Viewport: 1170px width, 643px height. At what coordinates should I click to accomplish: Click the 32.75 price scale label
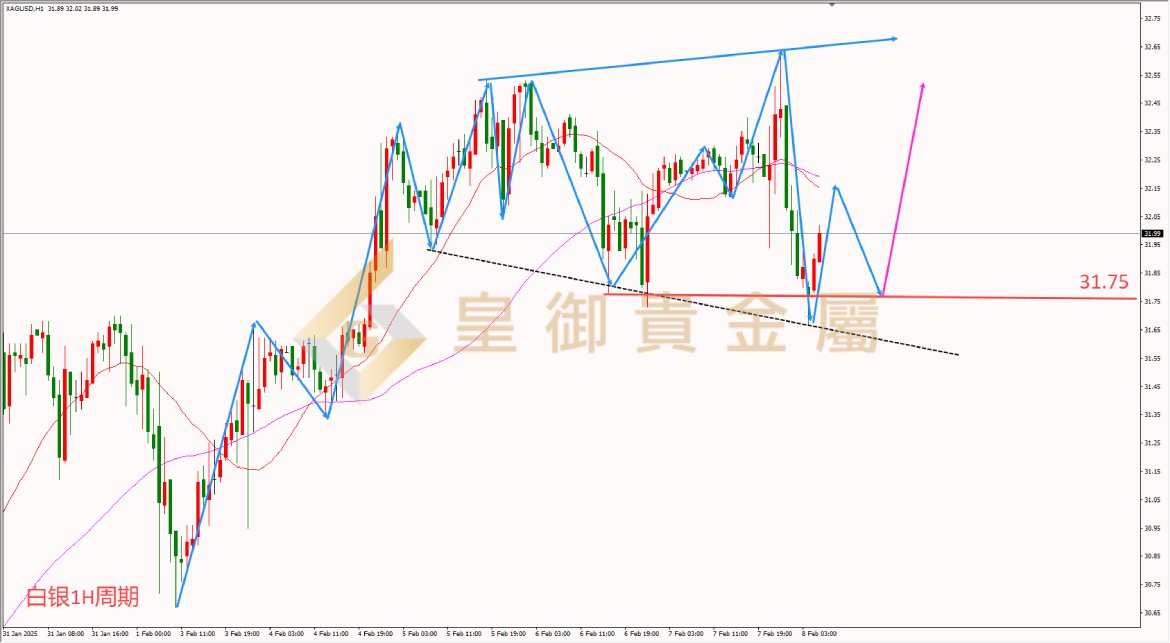pyautogui.click(x=1152, y=19)
